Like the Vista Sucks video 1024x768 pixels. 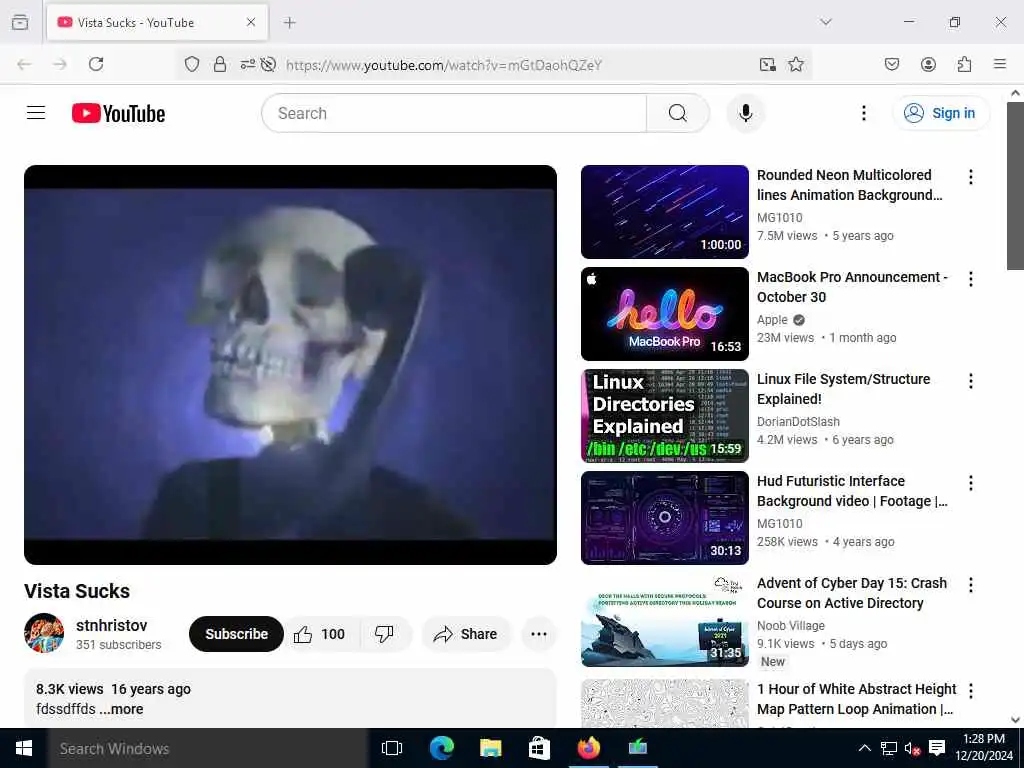[x=321, y=634]
